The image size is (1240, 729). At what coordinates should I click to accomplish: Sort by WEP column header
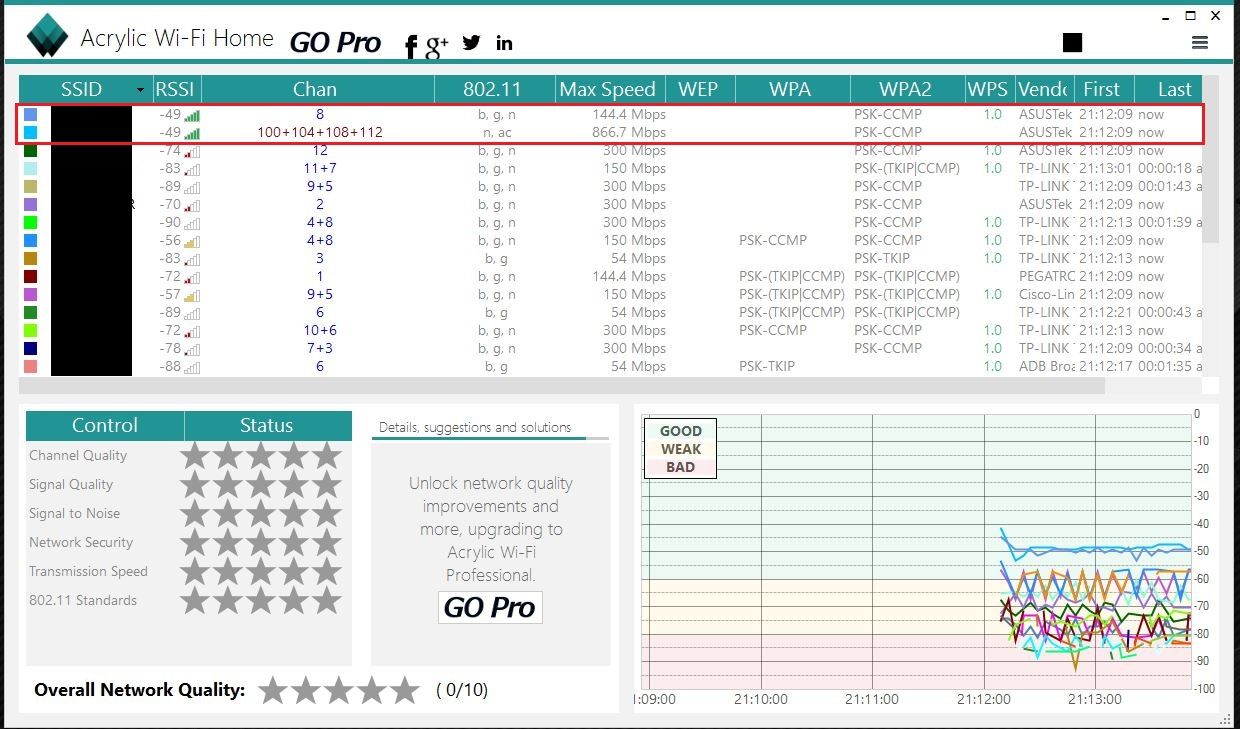tap(698, 89)
